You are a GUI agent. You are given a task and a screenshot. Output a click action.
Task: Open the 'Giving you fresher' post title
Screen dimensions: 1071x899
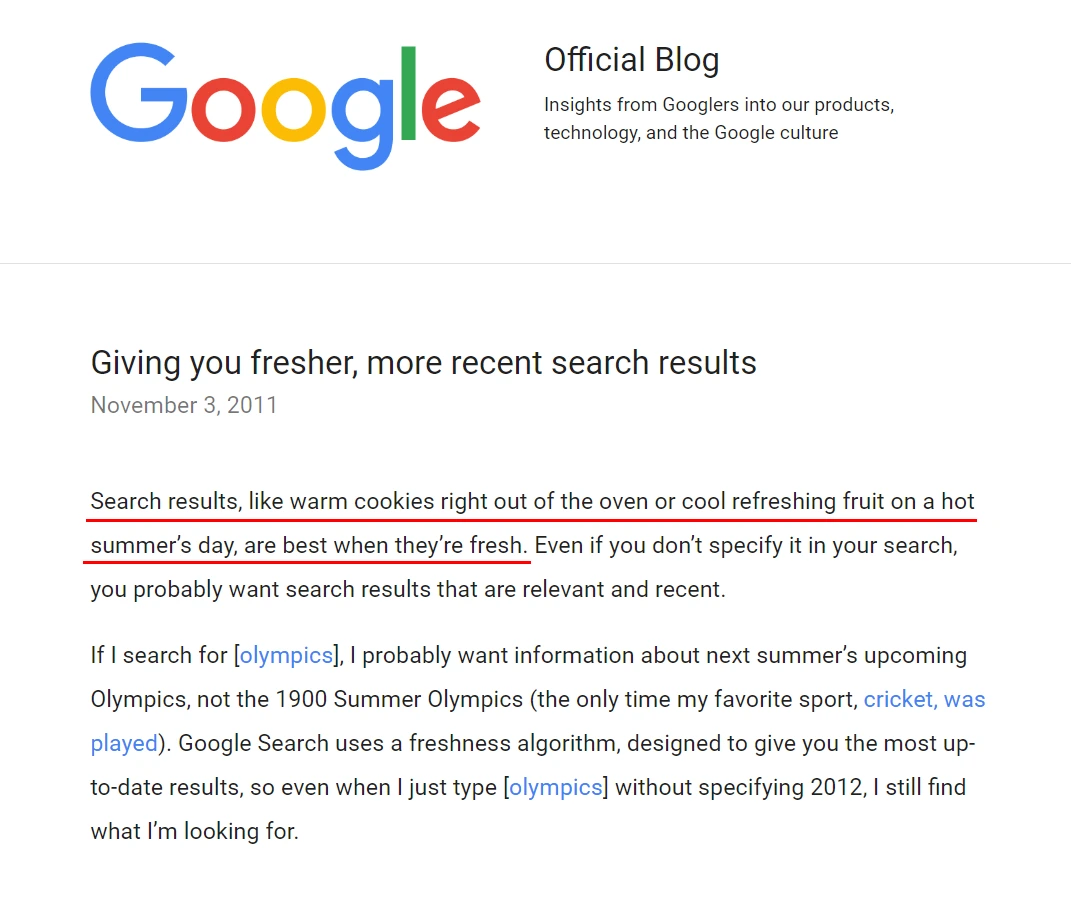pyautogui.click(x=423, y=362)
